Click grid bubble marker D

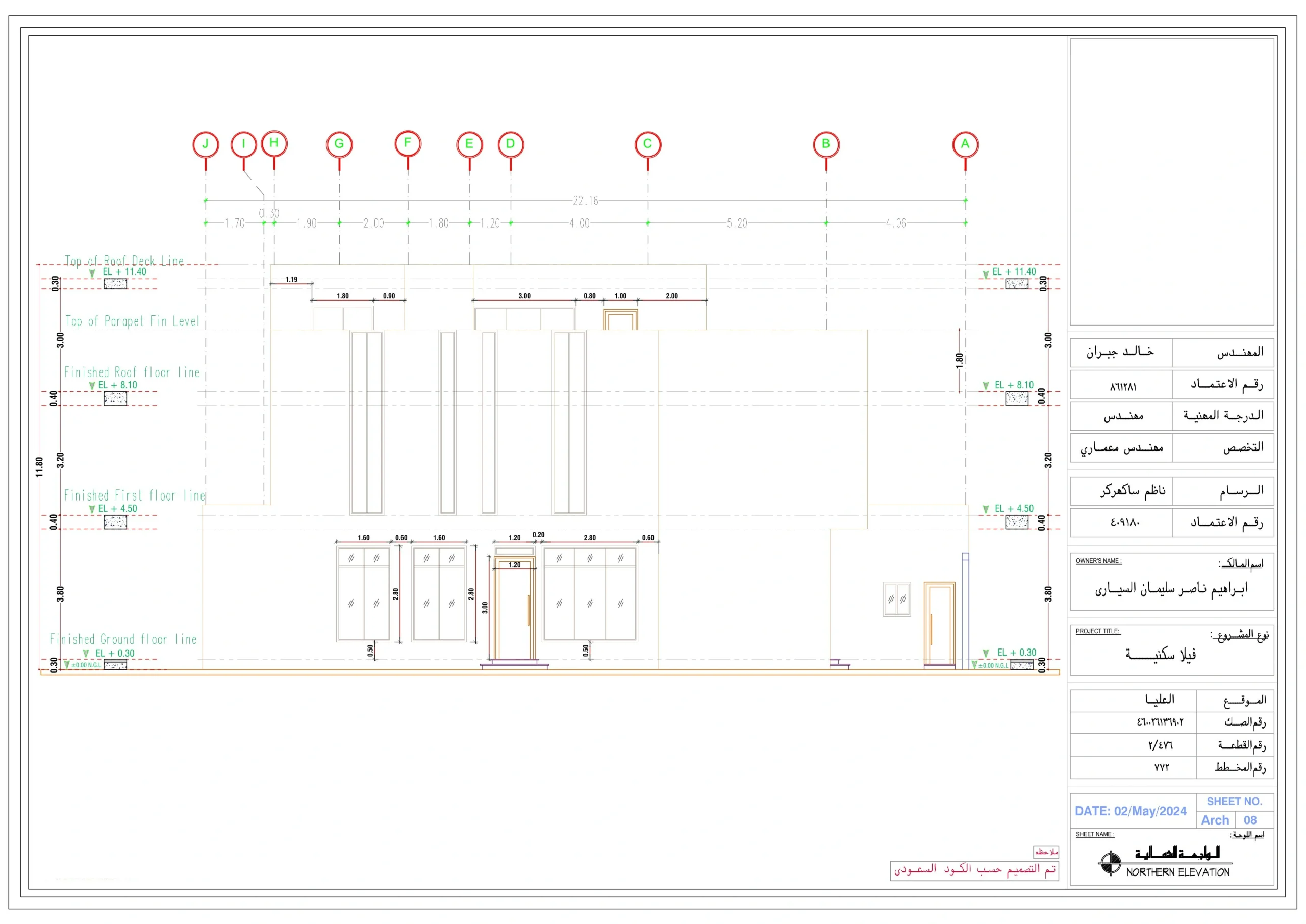click(x=510, y=144)
